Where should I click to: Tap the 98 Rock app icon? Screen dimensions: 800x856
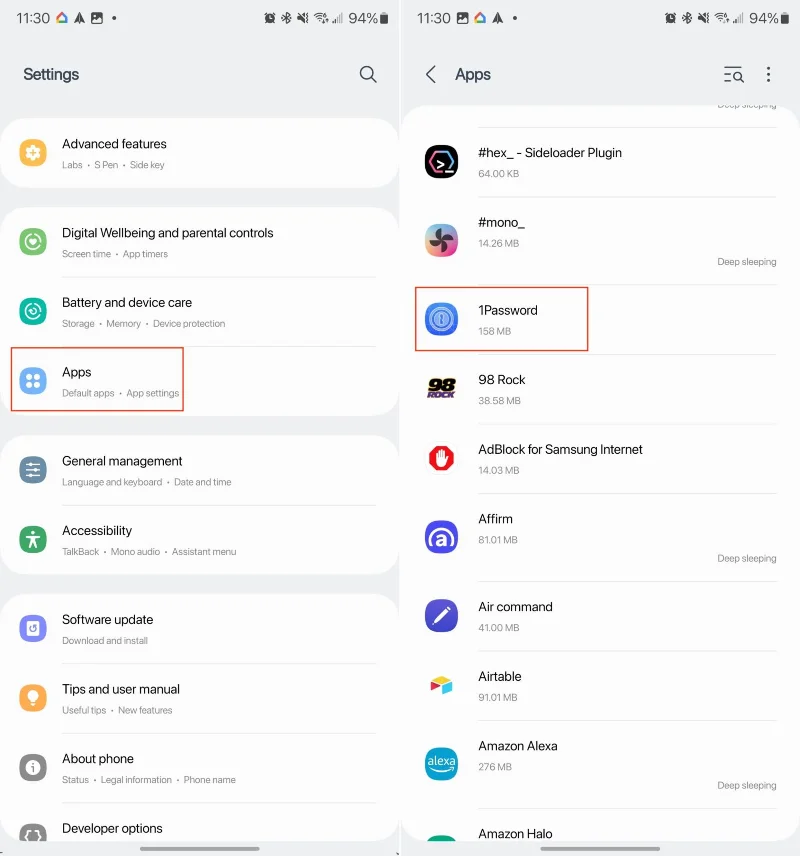pyautogui.click(x=441, y=389)
